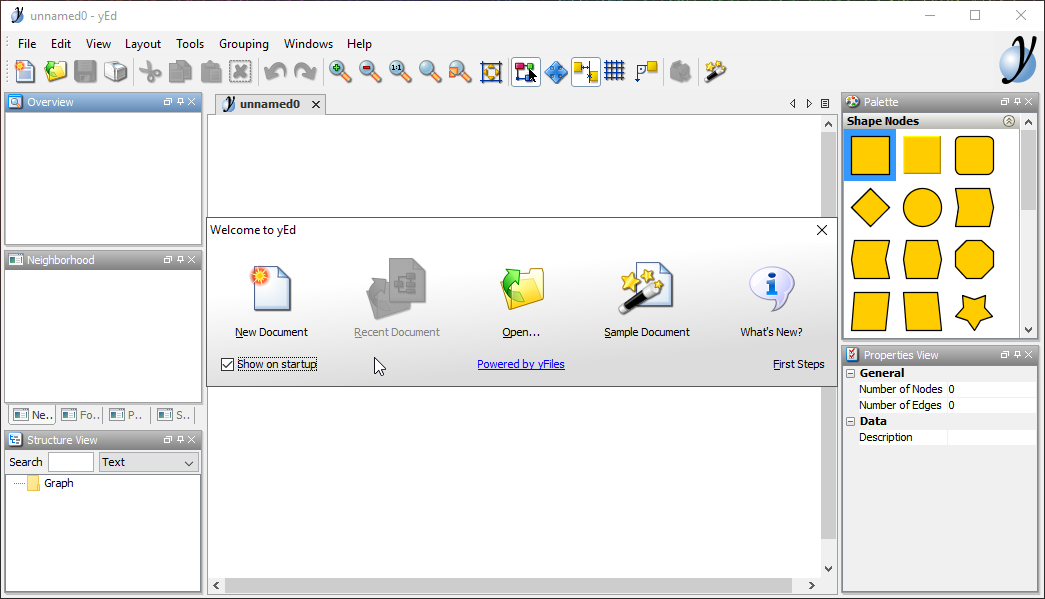Open the Tools menu

pos(190,44)
